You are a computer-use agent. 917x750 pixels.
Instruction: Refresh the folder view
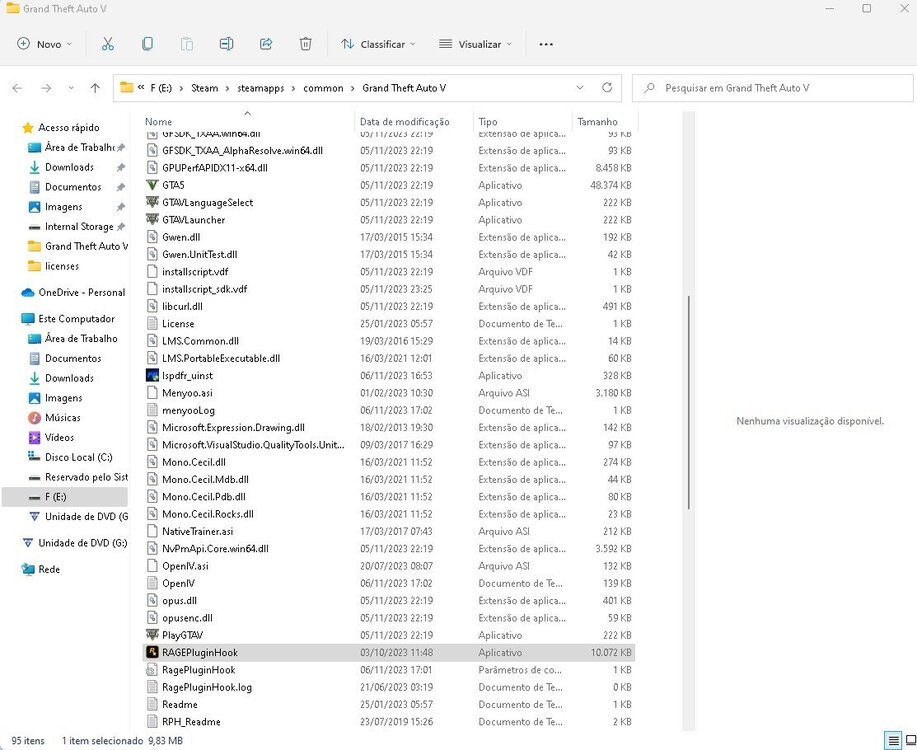click(x=608, y=88)
